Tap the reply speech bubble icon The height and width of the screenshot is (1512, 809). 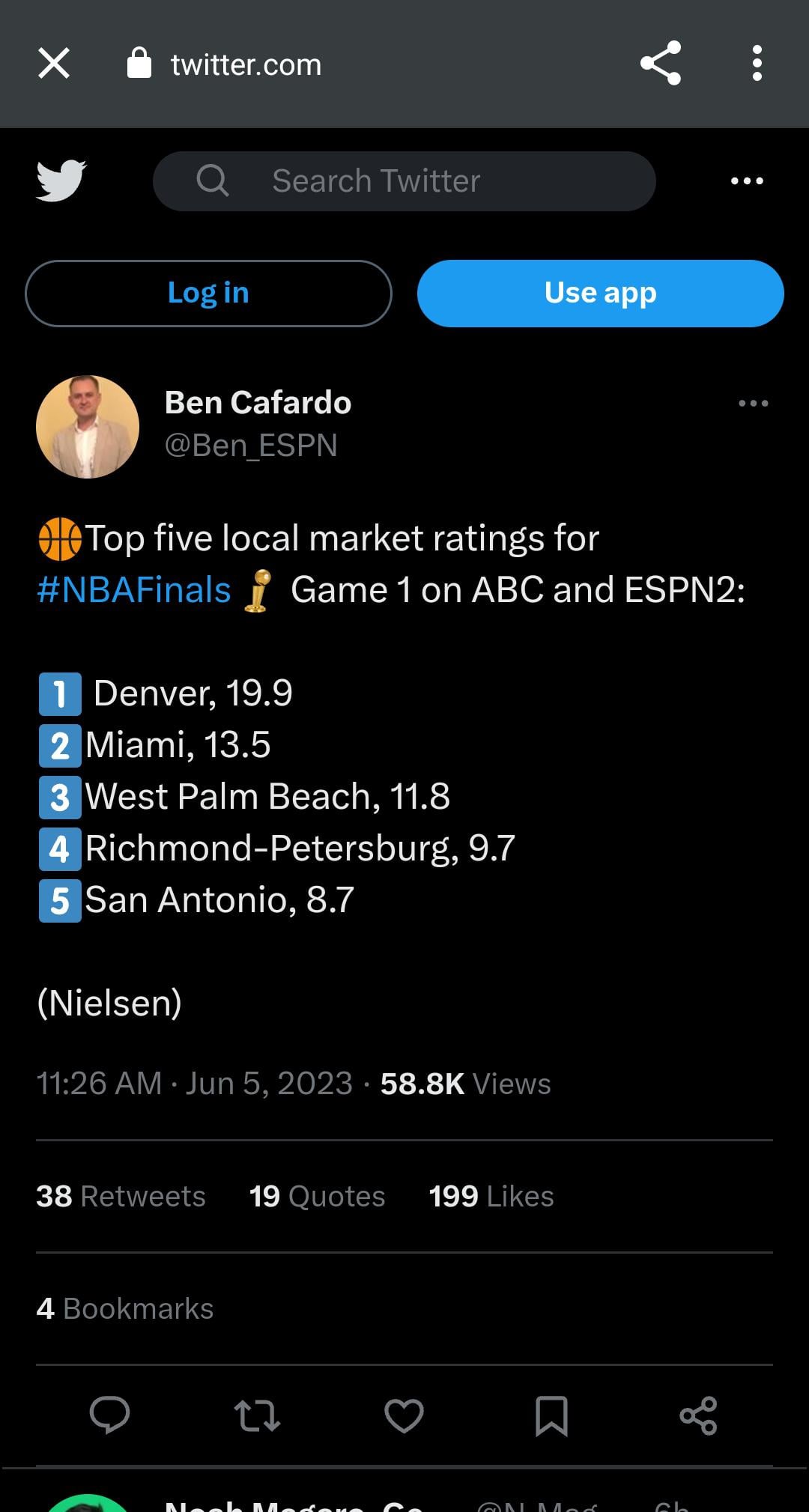point(109,1415)
